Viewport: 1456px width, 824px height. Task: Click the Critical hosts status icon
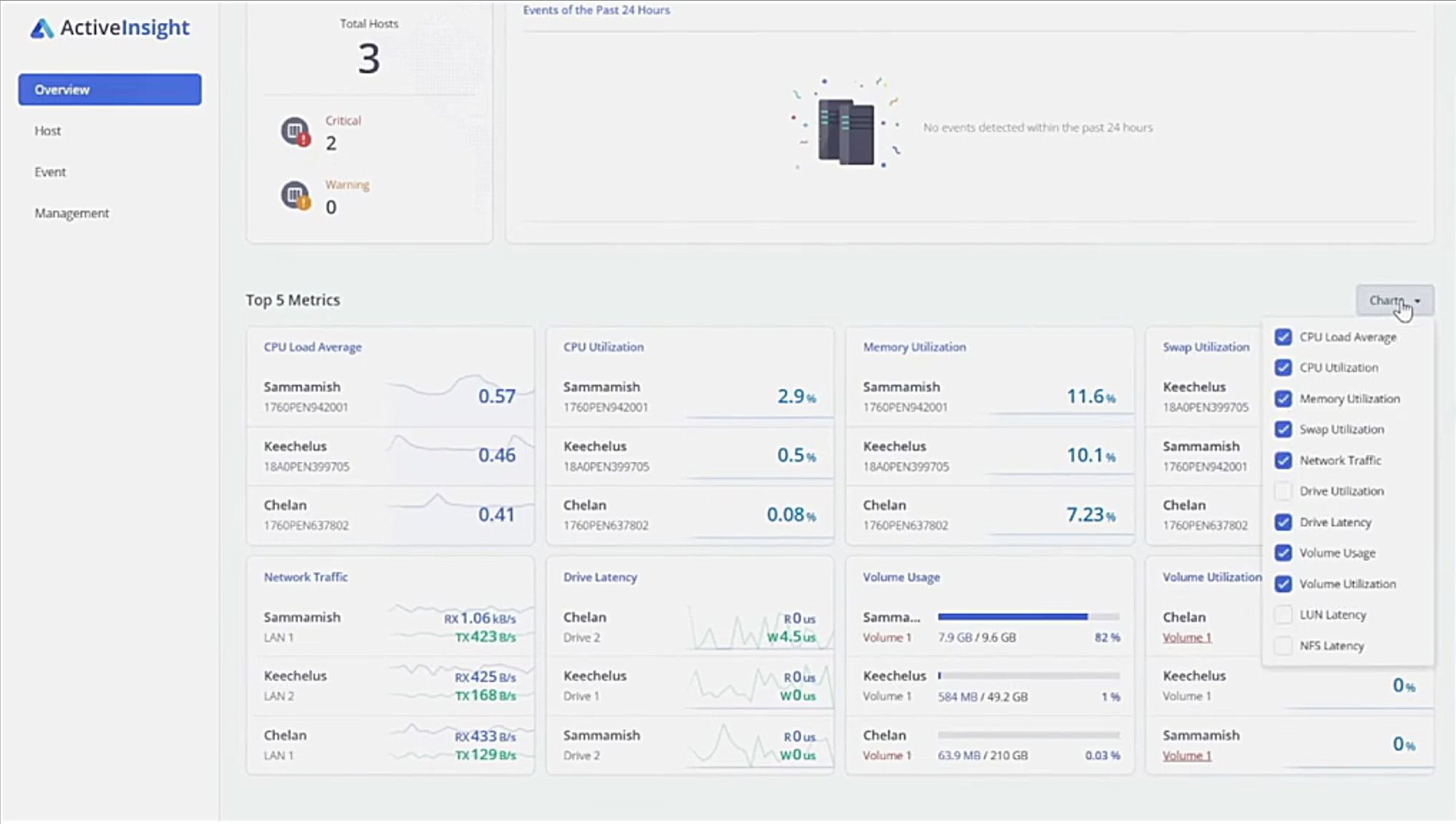coord(296,132)
